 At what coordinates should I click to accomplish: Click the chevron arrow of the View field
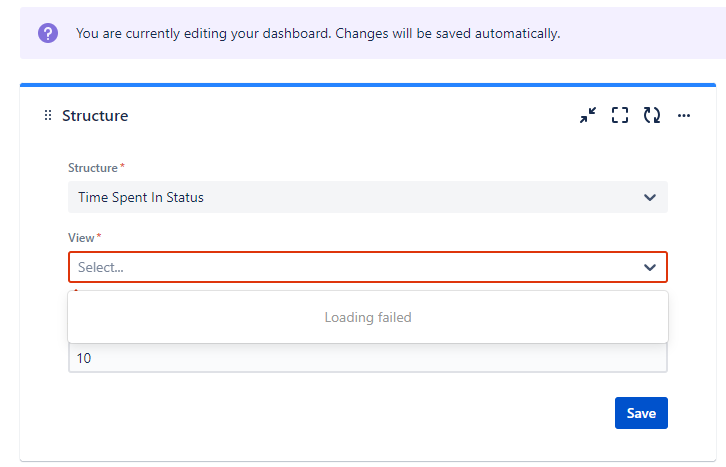[x=650, y=268]
